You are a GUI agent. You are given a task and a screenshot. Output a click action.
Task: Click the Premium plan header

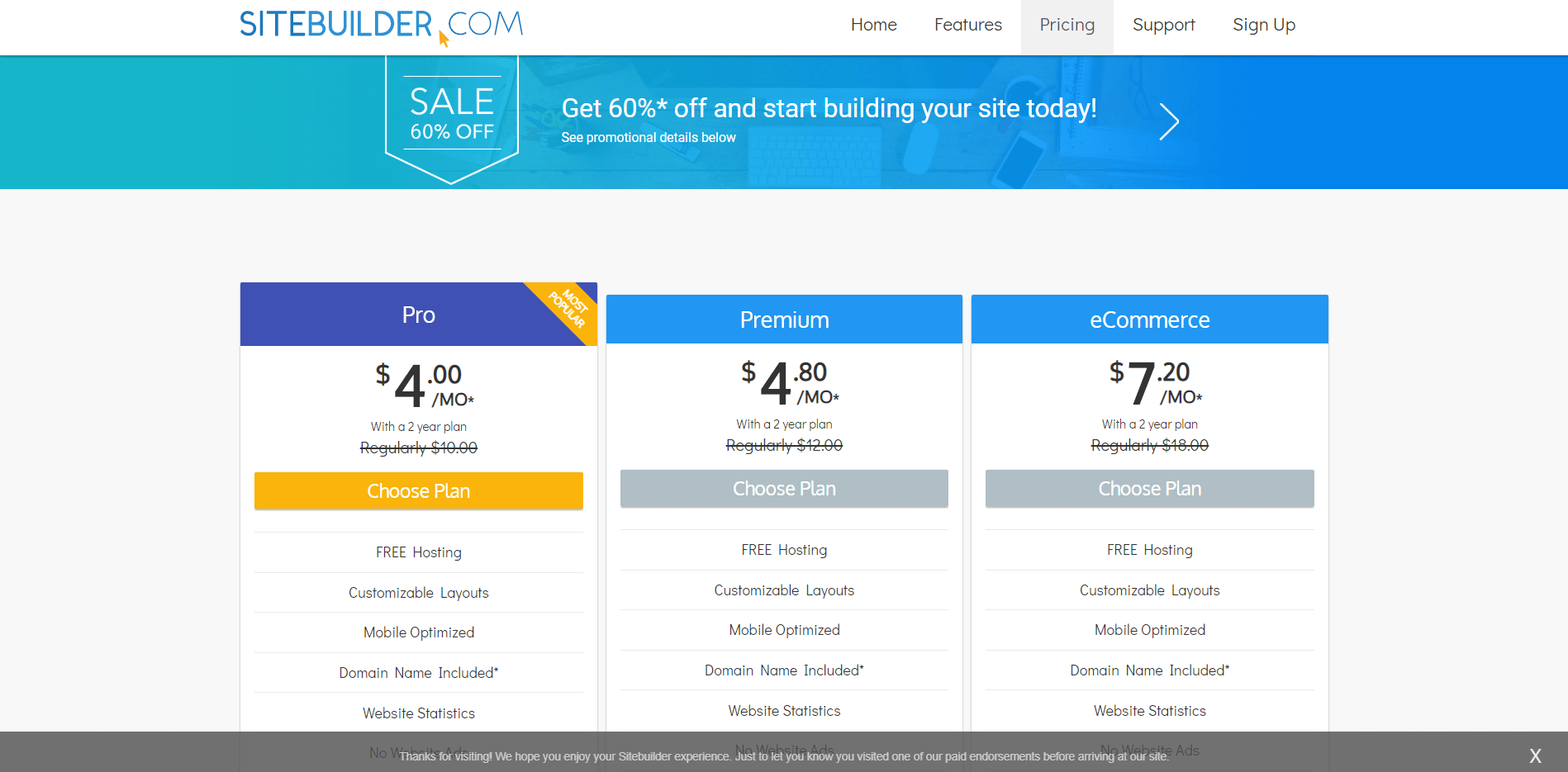(x=784, y=320)
